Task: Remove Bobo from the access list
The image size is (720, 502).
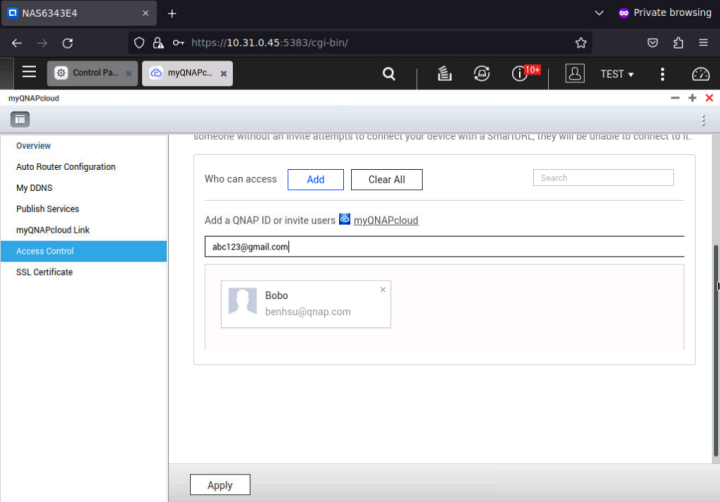Action: click(x=382, y=290)
